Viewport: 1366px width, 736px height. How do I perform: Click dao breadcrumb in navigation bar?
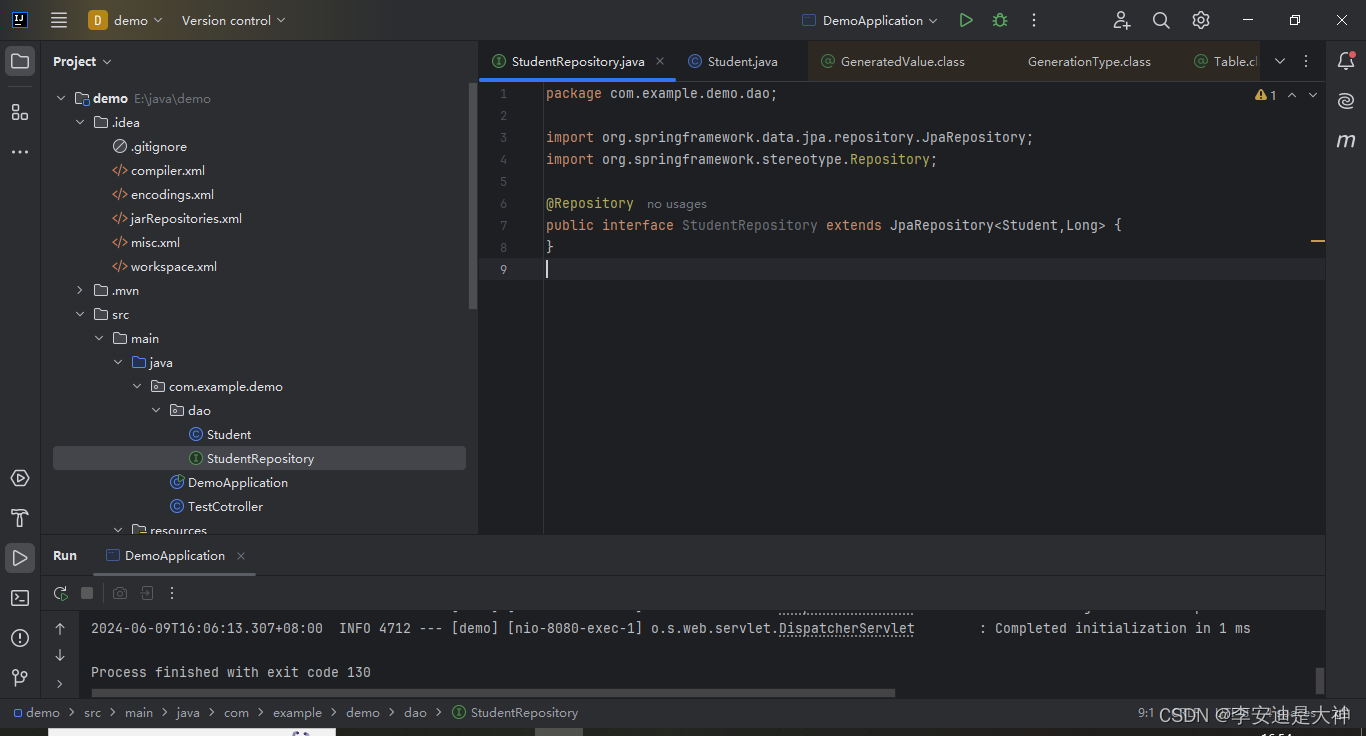click(415, 713)
